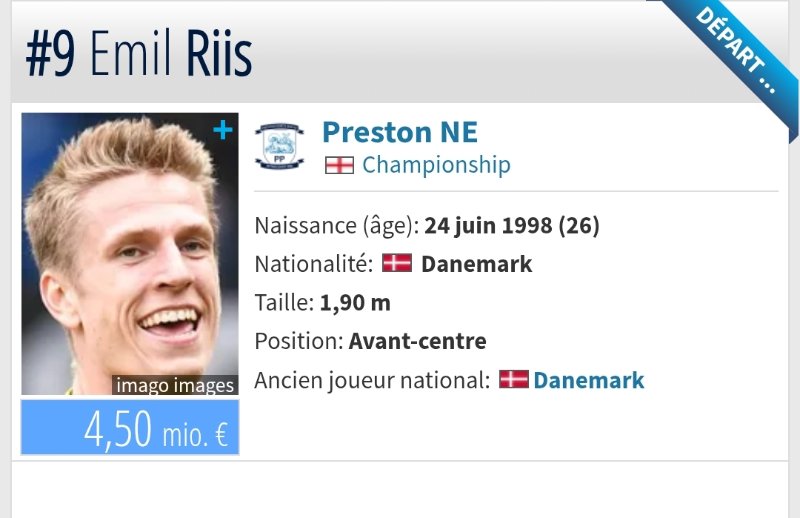Click the #9 shirt number
This screenshot has height=518, width=800.
coord(51,56)
